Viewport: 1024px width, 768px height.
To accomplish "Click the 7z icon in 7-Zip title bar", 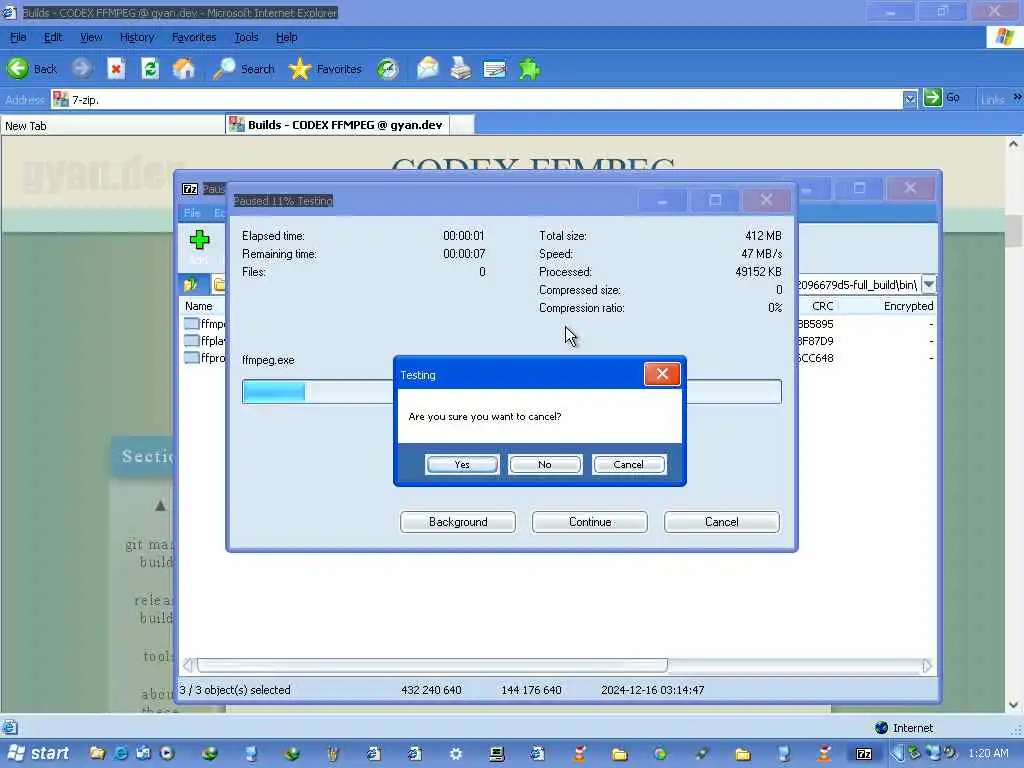I will [190, 189].
